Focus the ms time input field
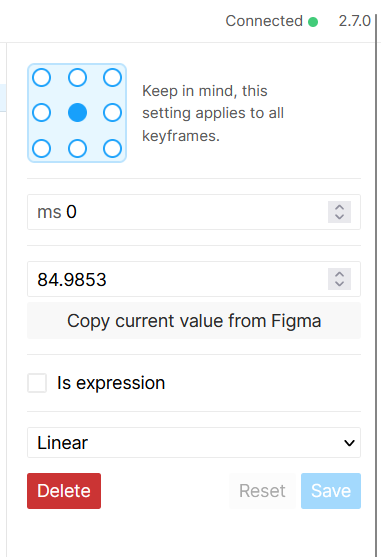This screenshot has height=557, width=381. (178, 212)
